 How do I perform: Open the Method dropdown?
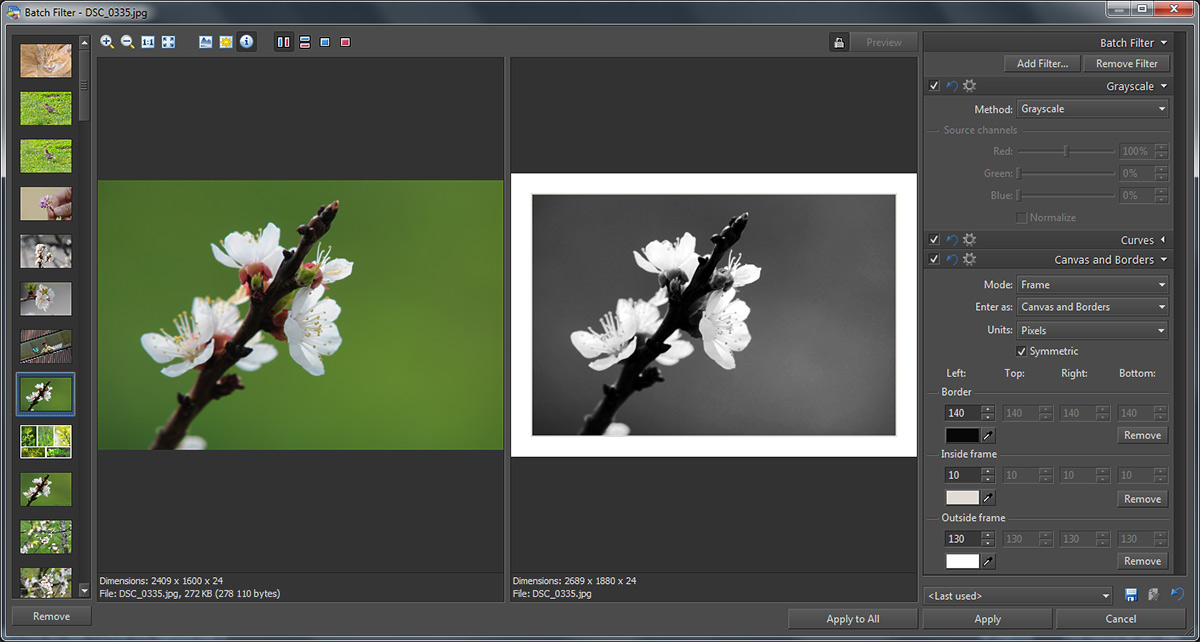click(x=1092, y=109)
